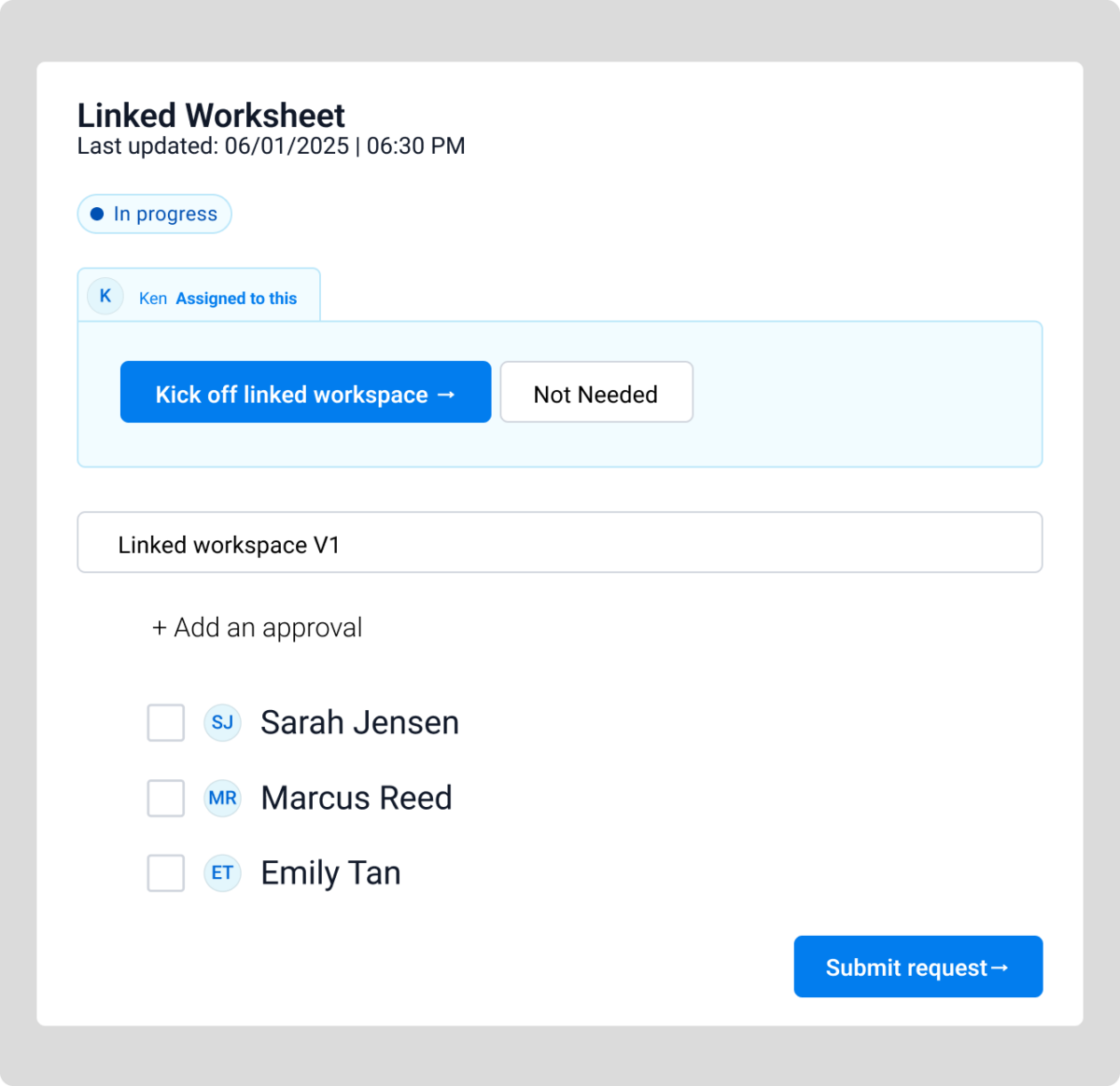This screenshot has width=1120, height=1086.
Task: Focus the Linked workspace V1 field
Action: (559, 543)
